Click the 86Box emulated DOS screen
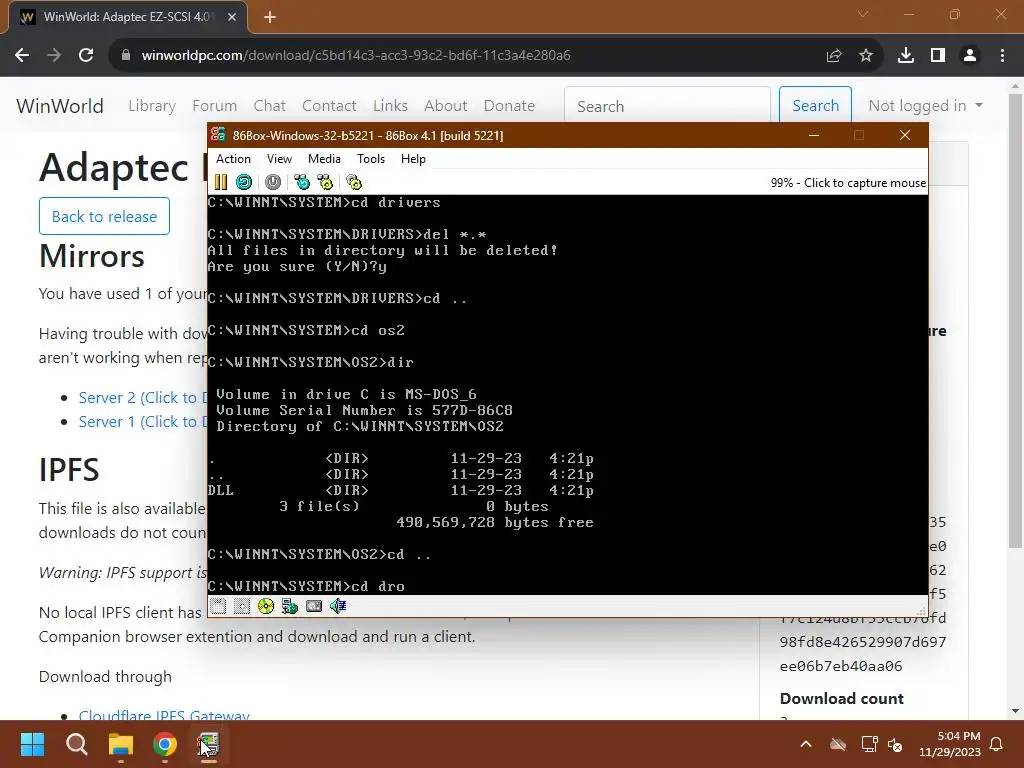Screen dimensions: 1024x768 568,394
